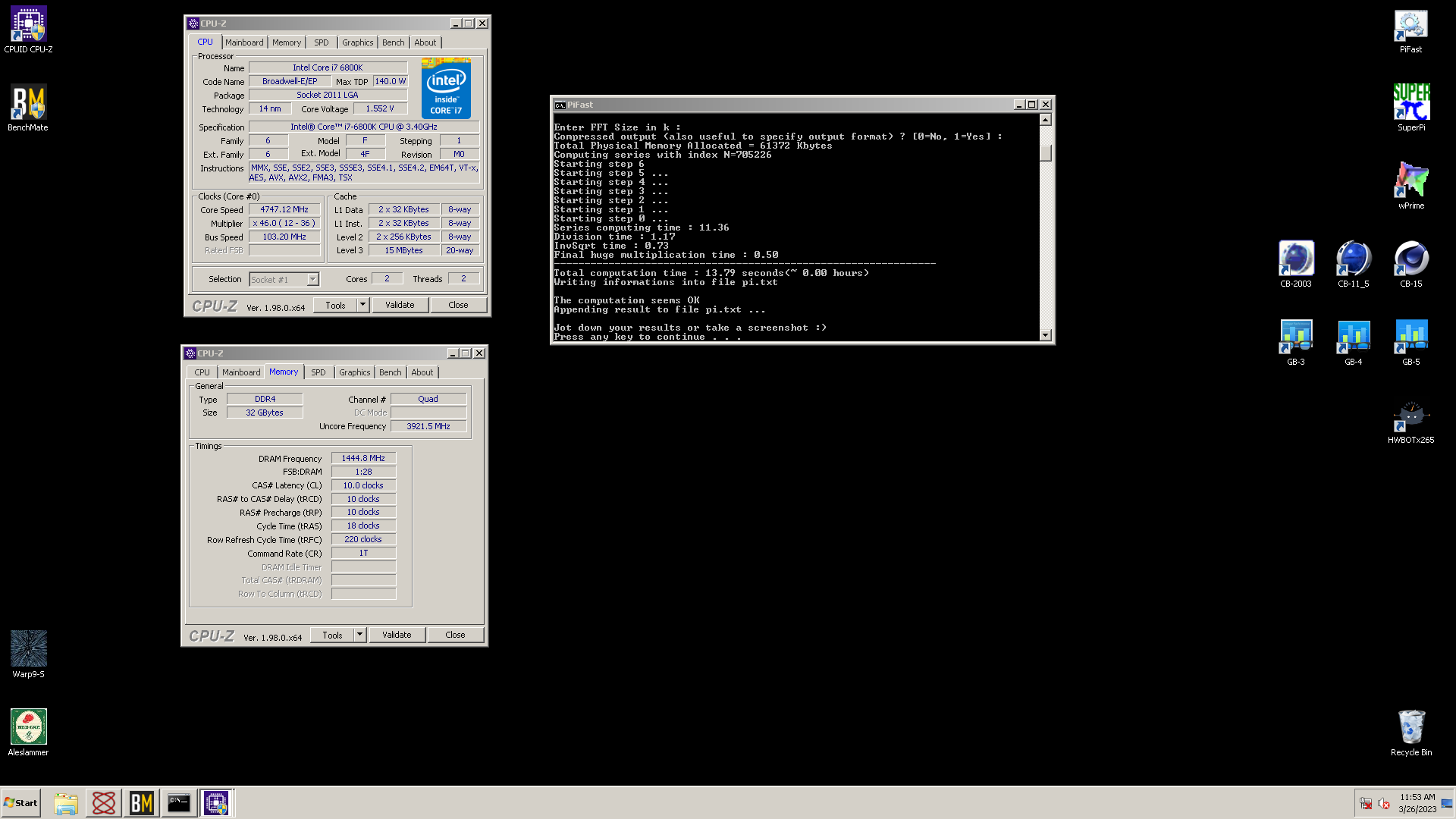Open SuperPi desktop shortcut
The height and width of the screenshot is (819, 1456).
point(1410,108)
